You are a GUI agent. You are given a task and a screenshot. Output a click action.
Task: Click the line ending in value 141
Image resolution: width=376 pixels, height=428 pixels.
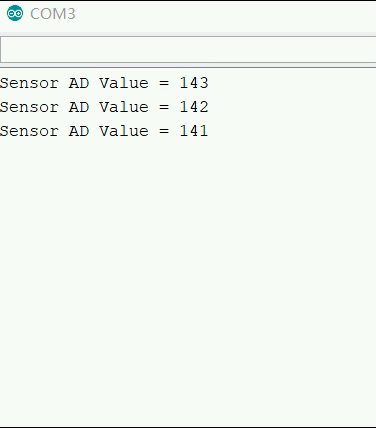pyautogui.click(x=104, y=131)
